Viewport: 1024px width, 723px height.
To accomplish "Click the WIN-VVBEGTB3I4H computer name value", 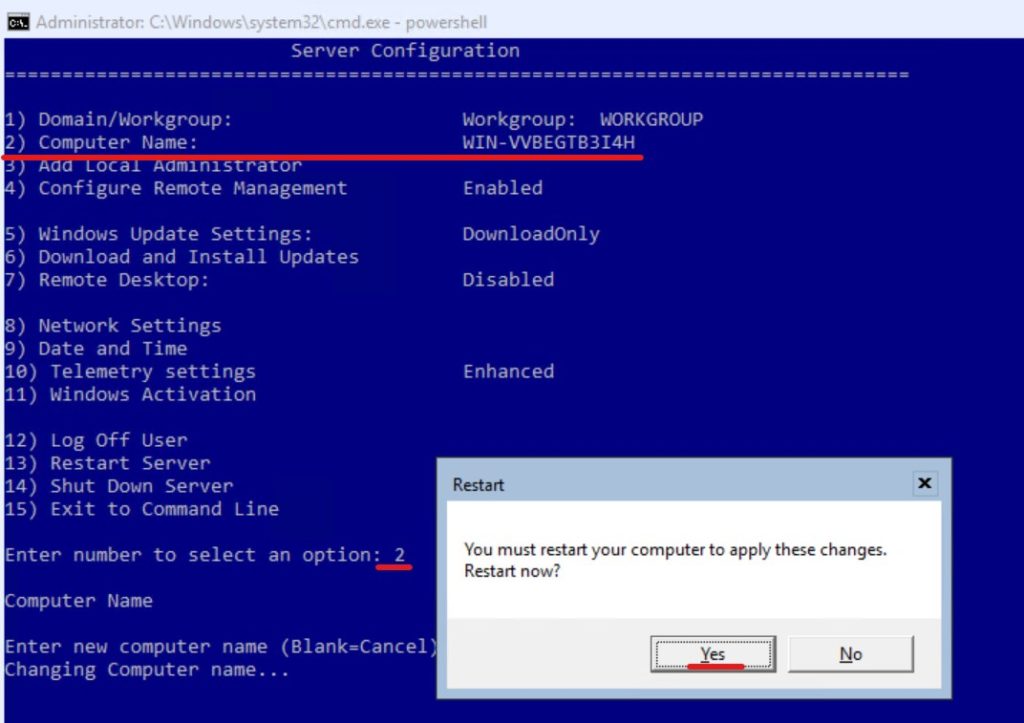I will click(548, 142).
